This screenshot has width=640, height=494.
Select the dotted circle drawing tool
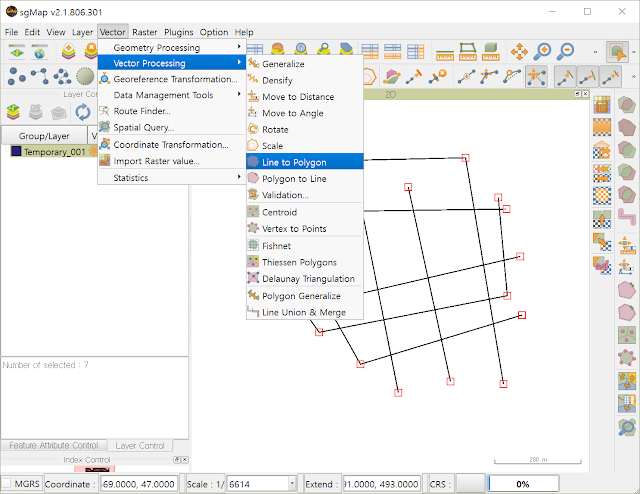85,76
